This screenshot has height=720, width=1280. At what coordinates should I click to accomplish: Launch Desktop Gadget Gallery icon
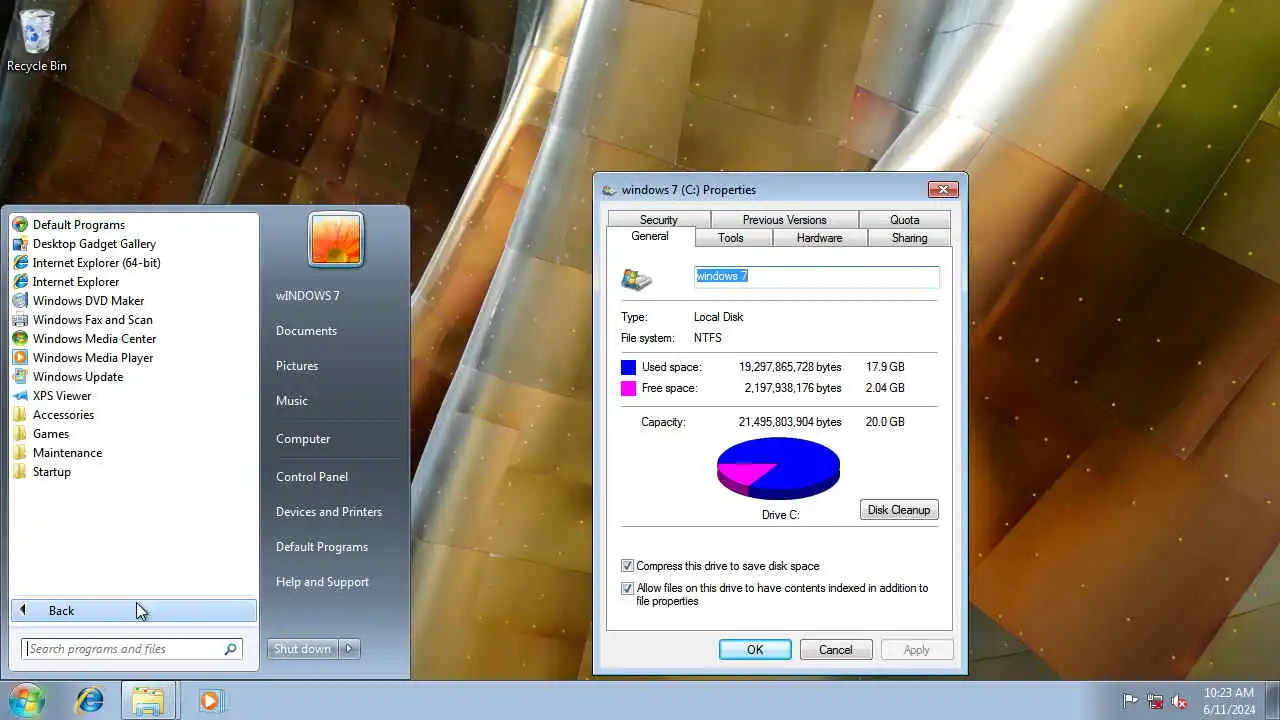20,244
